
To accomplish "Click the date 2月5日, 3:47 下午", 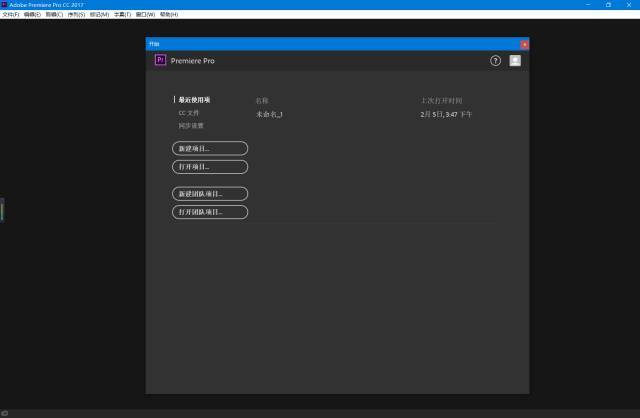I will pyautogui.click(x=446, y=114).
